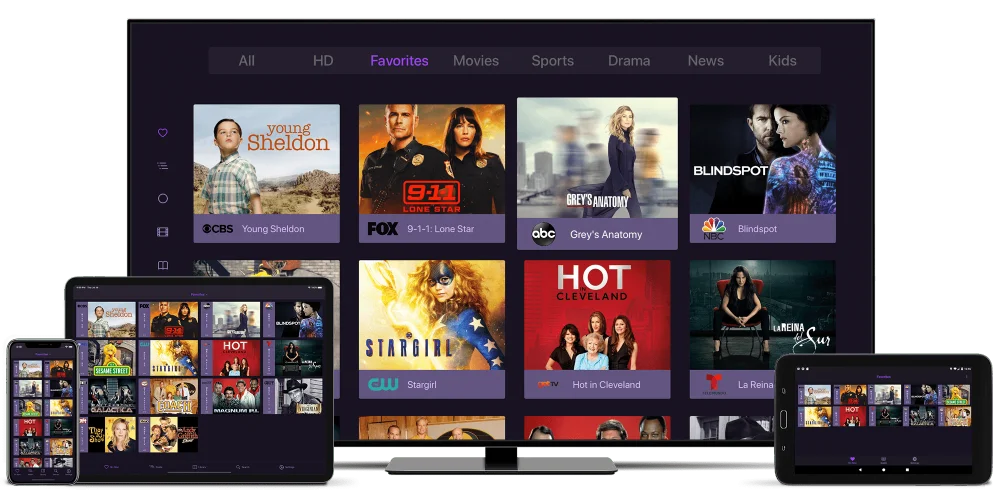The width and height of the screenshot is (1000, 500).
Task: Switch to the All tab on TV
Action: coord(247,61)
